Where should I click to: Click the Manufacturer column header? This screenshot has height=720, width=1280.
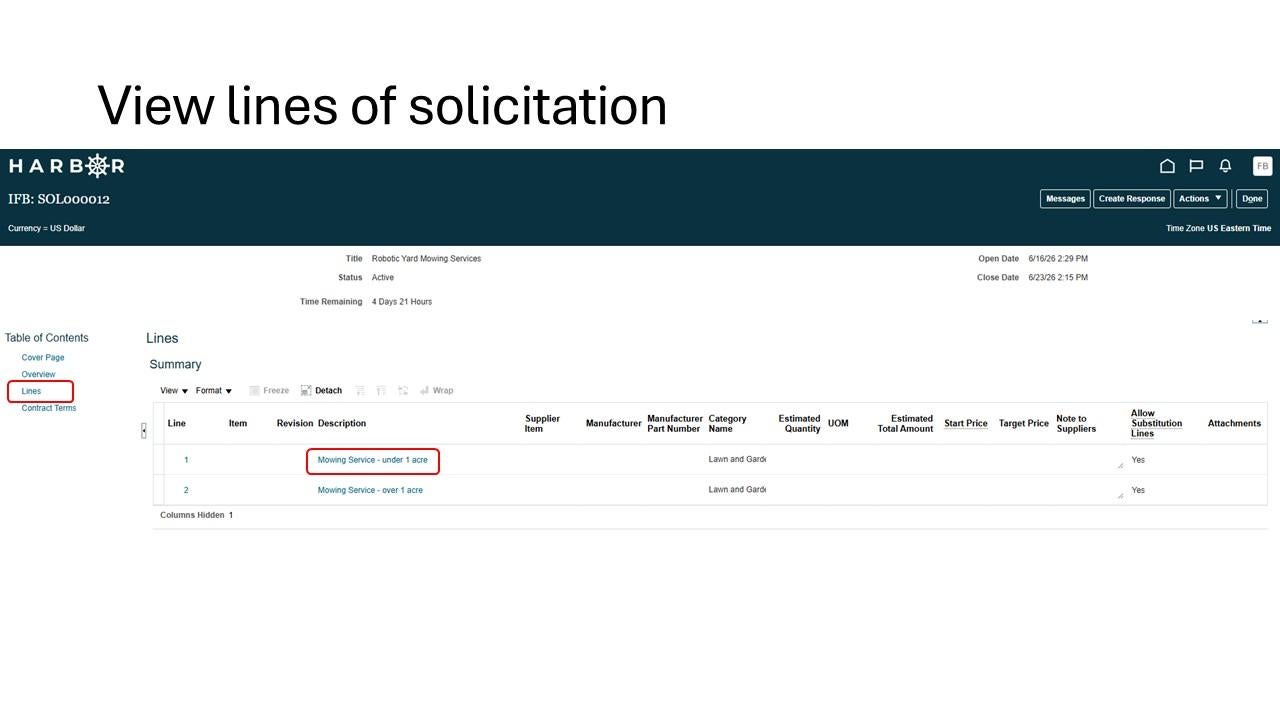614,423
